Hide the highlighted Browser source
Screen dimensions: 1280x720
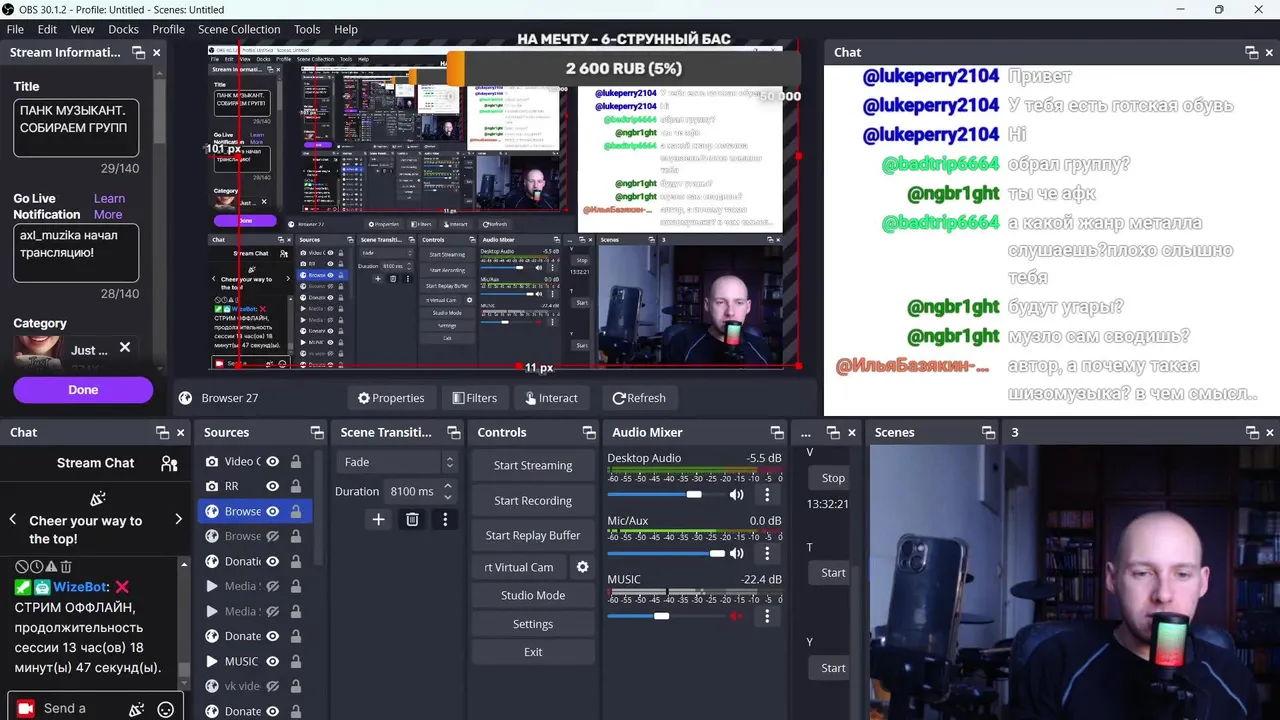coord(272,511)
